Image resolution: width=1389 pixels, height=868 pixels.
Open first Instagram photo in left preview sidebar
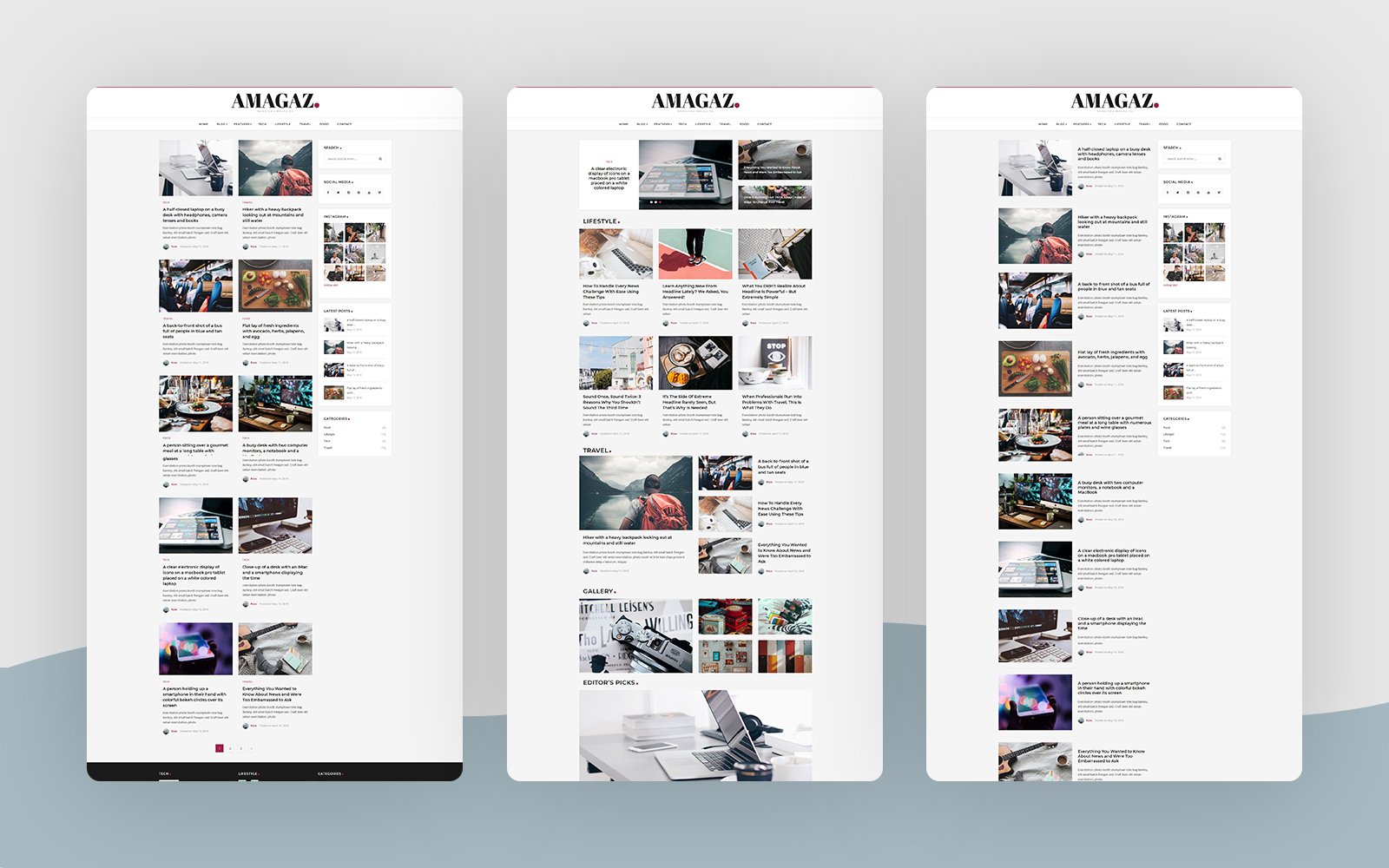333,232
